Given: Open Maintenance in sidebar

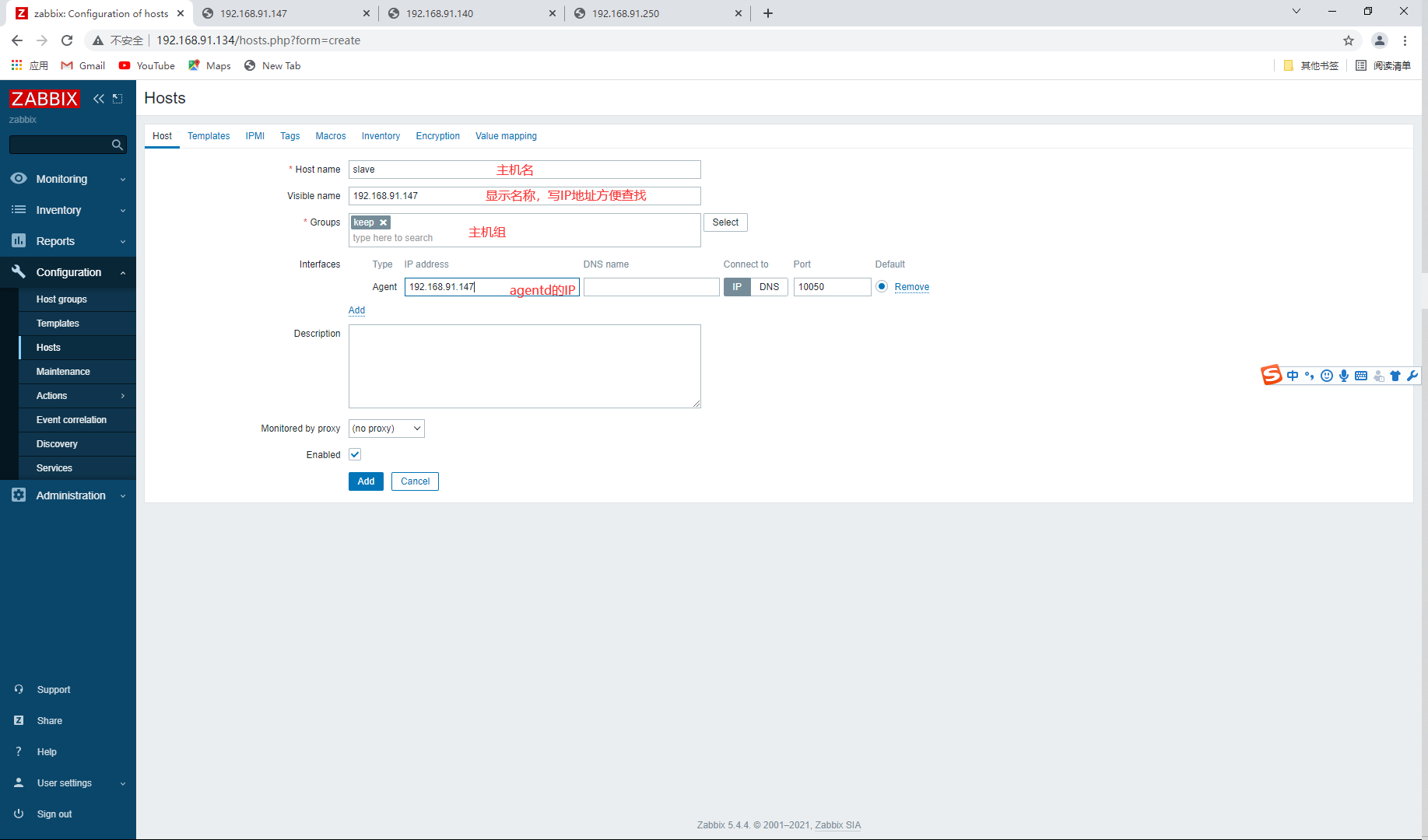Looking at the screenshot, I should tap(77, 372).
